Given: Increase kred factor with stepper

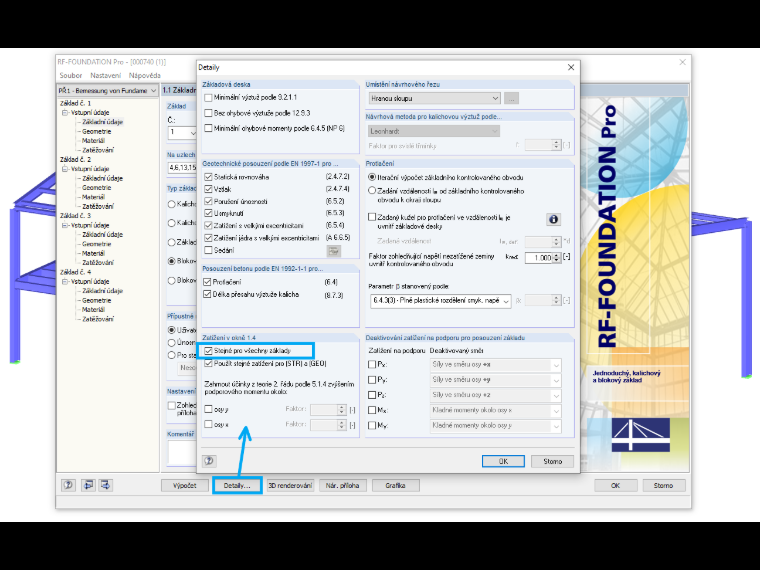Looking at the screenshot, I should (557, 255).
